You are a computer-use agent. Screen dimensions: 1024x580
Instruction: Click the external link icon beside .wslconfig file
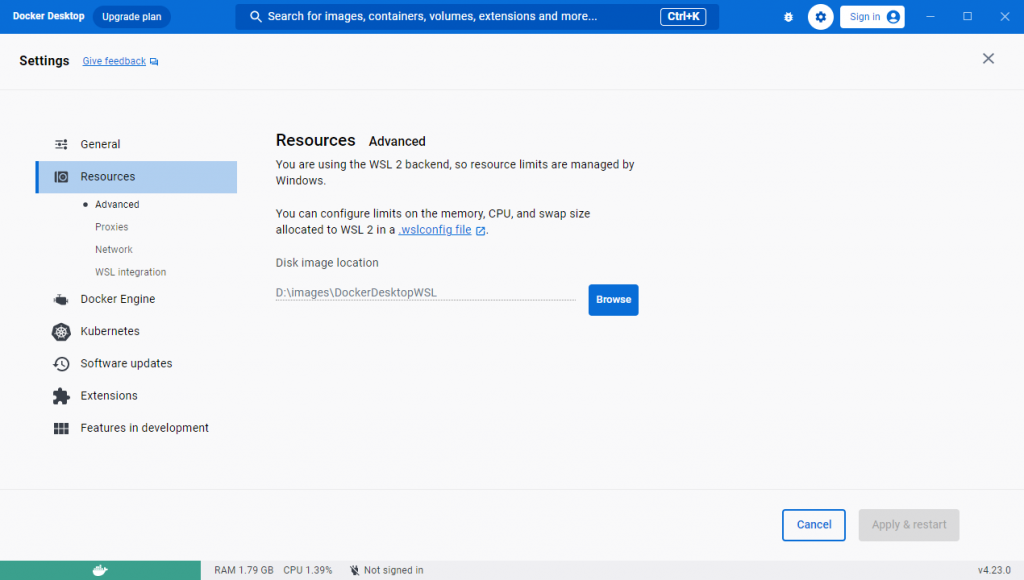point(477,229)
